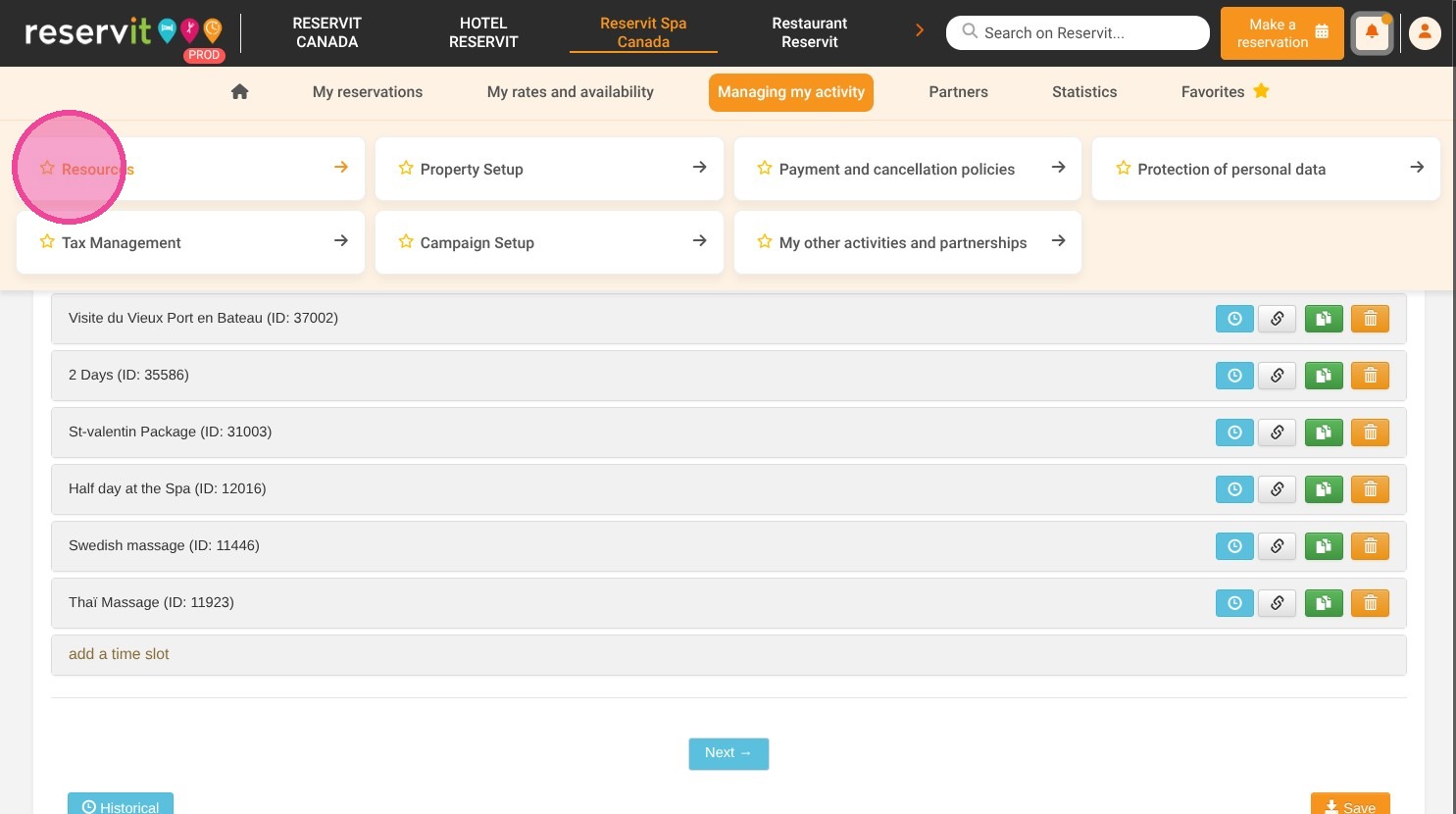Click the reservit logo
Viewport: 1456px width, 814px height.
click(125, 33)
